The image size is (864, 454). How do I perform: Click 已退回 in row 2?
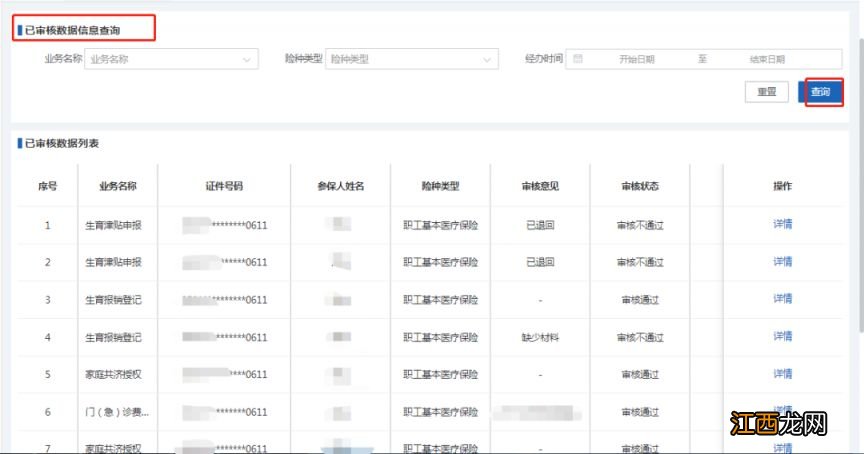coord(540,262)
